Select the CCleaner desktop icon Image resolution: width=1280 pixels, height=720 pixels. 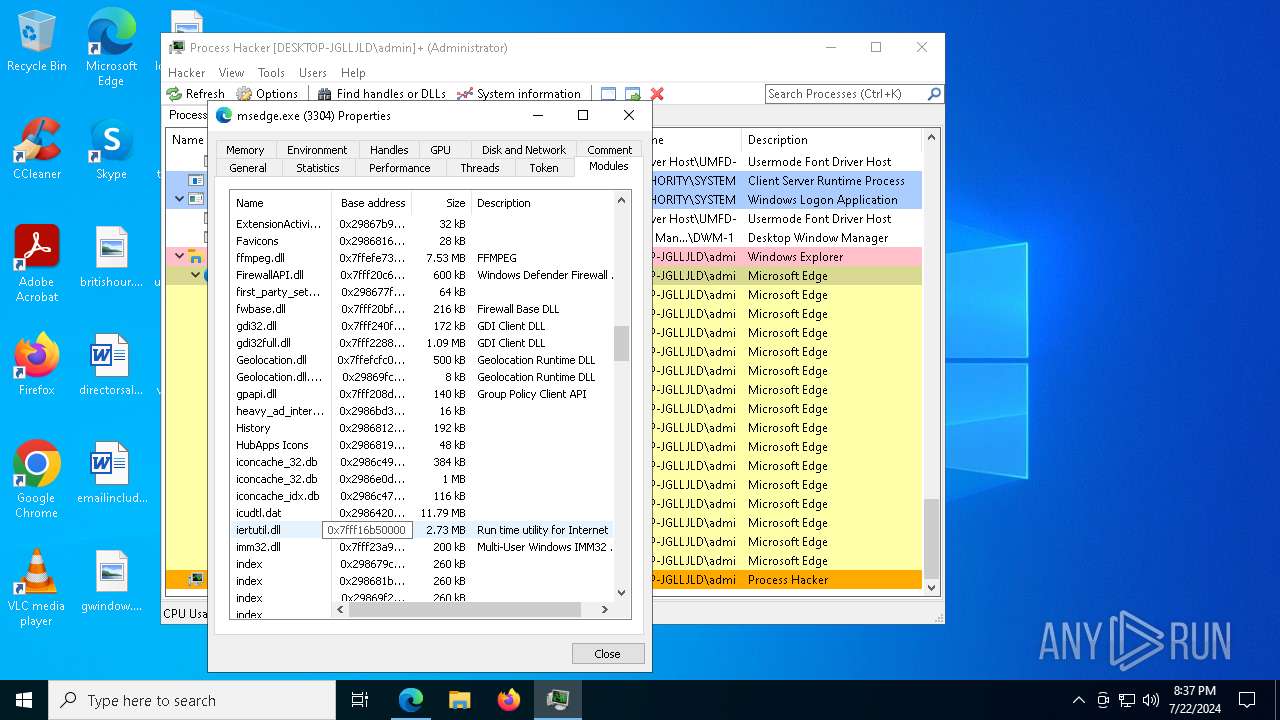[37, 149]
